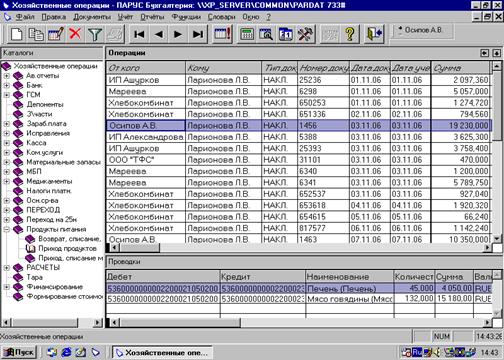This screenshot has height=360, width=504.
Task: Click the Сумма column header in Операции
Action: 460,68
